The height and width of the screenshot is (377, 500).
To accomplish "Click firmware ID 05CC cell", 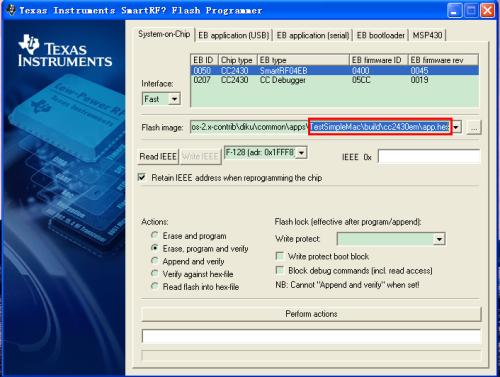I will (361, 80).
